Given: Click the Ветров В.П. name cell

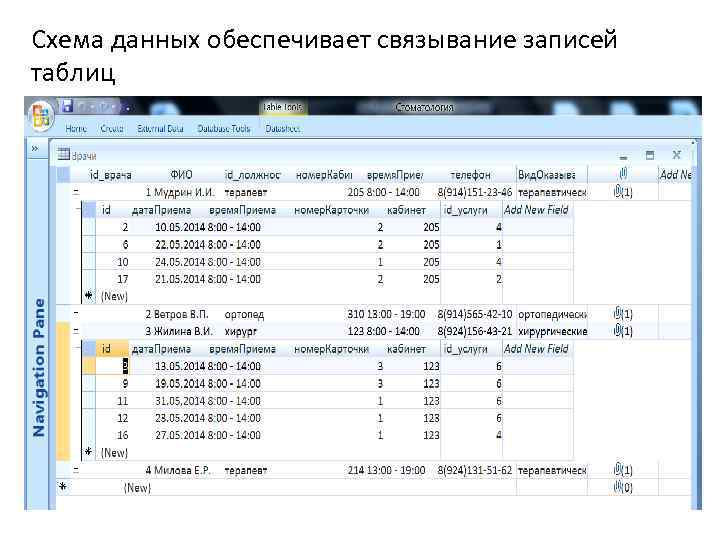Looking at the screenshot, I should click(x=181, y=315).
